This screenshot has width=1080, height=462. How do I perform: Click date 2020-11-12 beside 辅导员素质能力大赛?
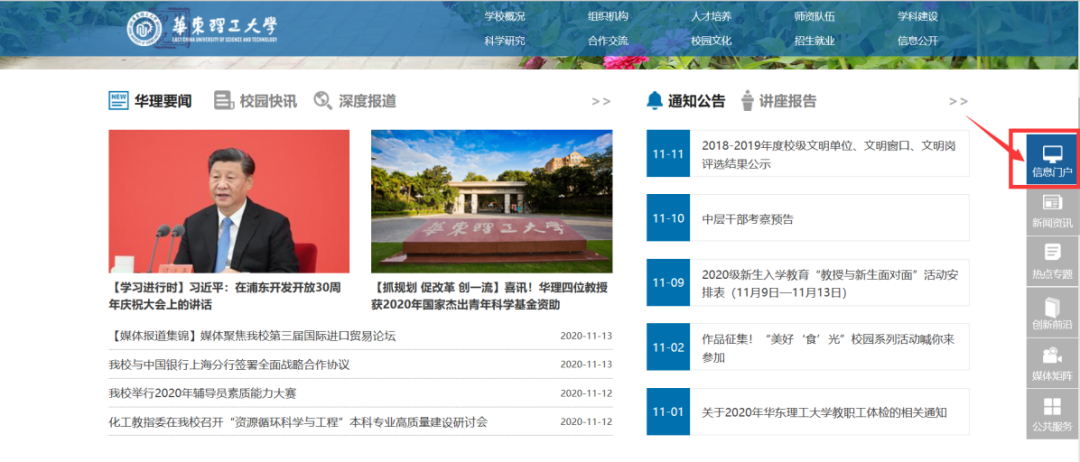coord(586,394)
